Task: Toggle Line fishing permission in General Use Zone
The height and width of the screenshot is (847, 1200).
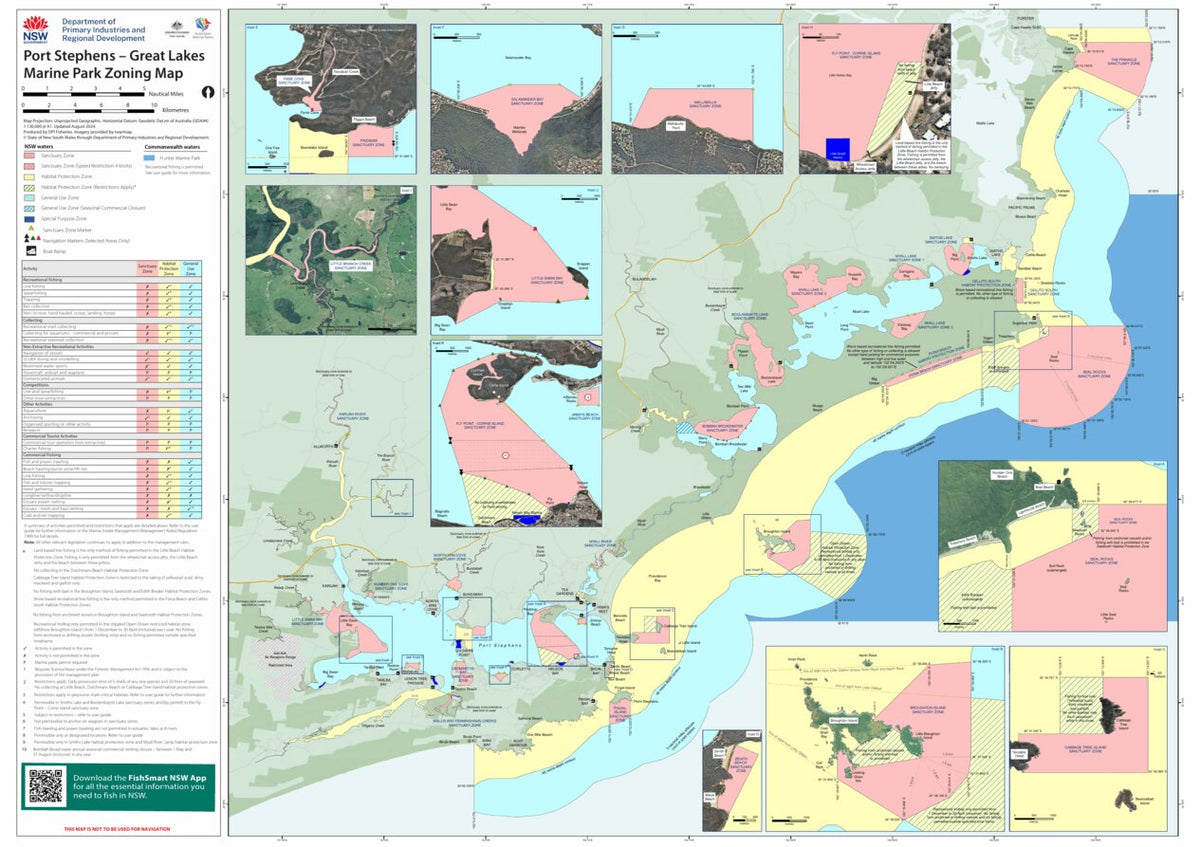Action: [190, 287]
